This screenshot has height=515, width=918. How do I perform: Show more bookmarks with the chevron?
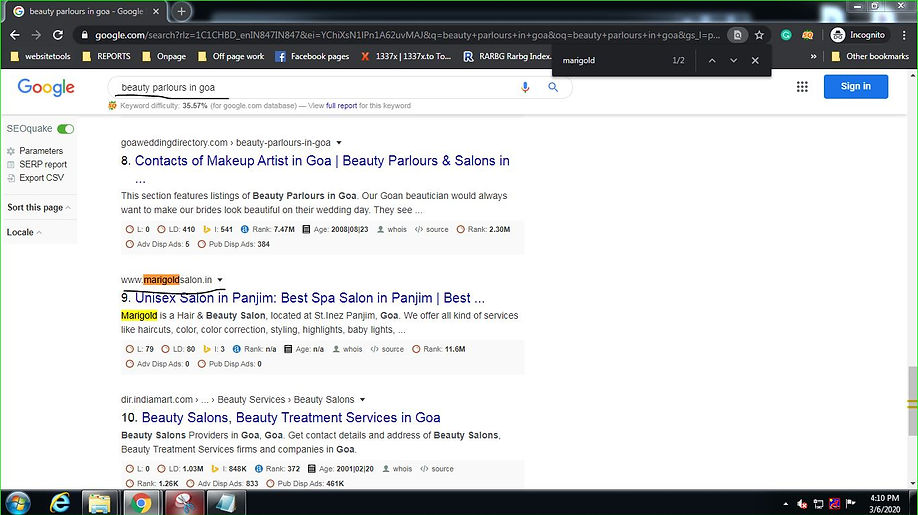tap(813, 57)
